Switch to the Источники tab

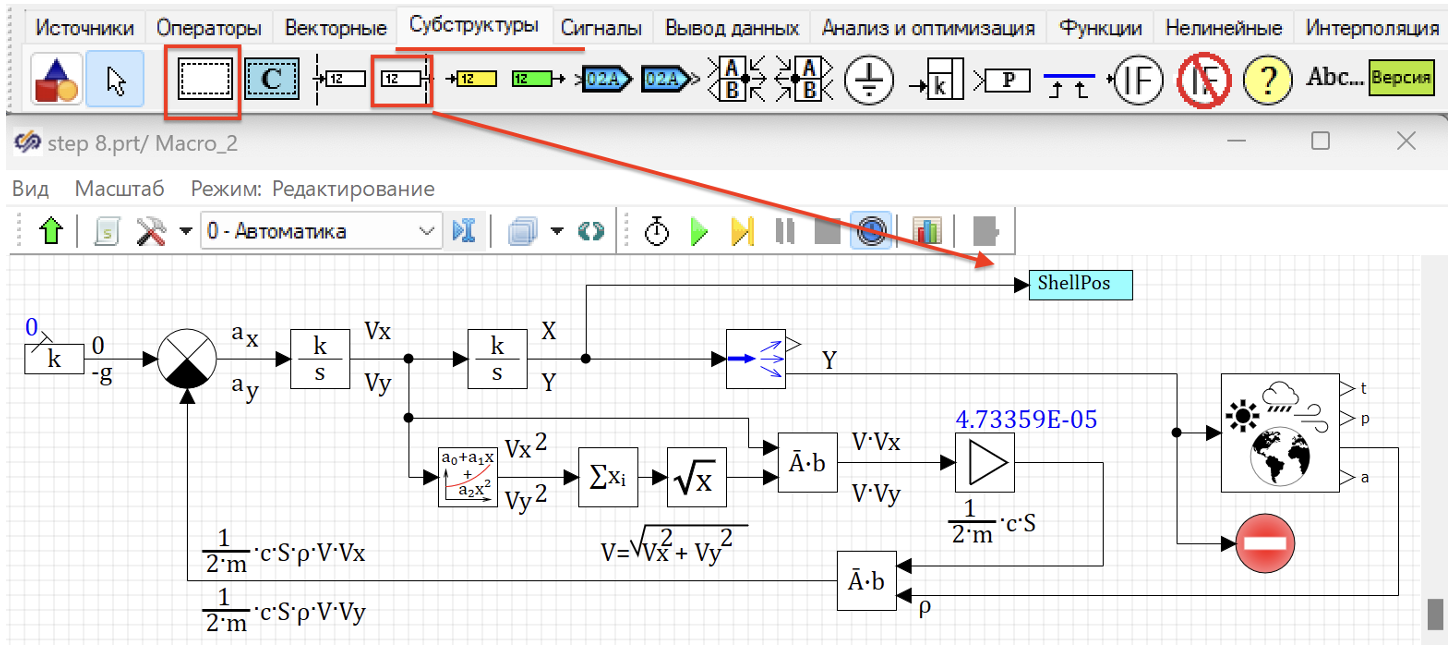(x=84, y=28)
